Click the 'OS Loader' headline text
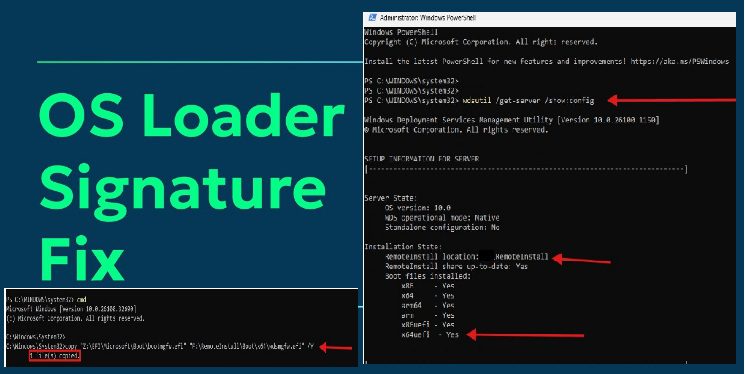Viewport: 745px width, 374px height. pyautogui.click(x=191, y=116)
